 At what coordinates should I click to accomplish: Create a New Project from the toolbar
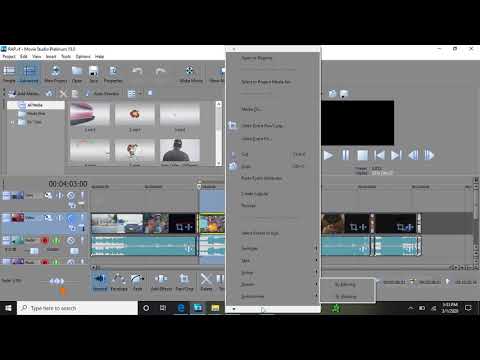point(56,74)
